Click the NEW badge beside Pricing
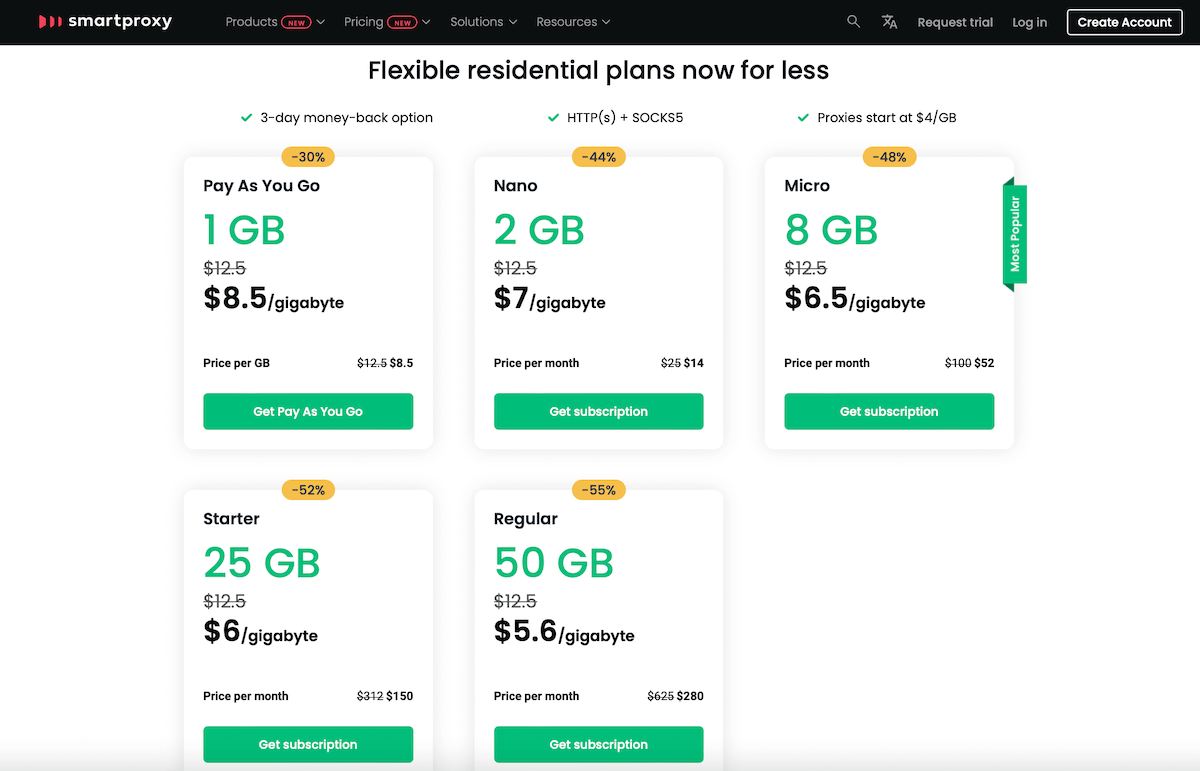Screen dimensions: 1200x771 pyautogui.click(x=402, y=22)
